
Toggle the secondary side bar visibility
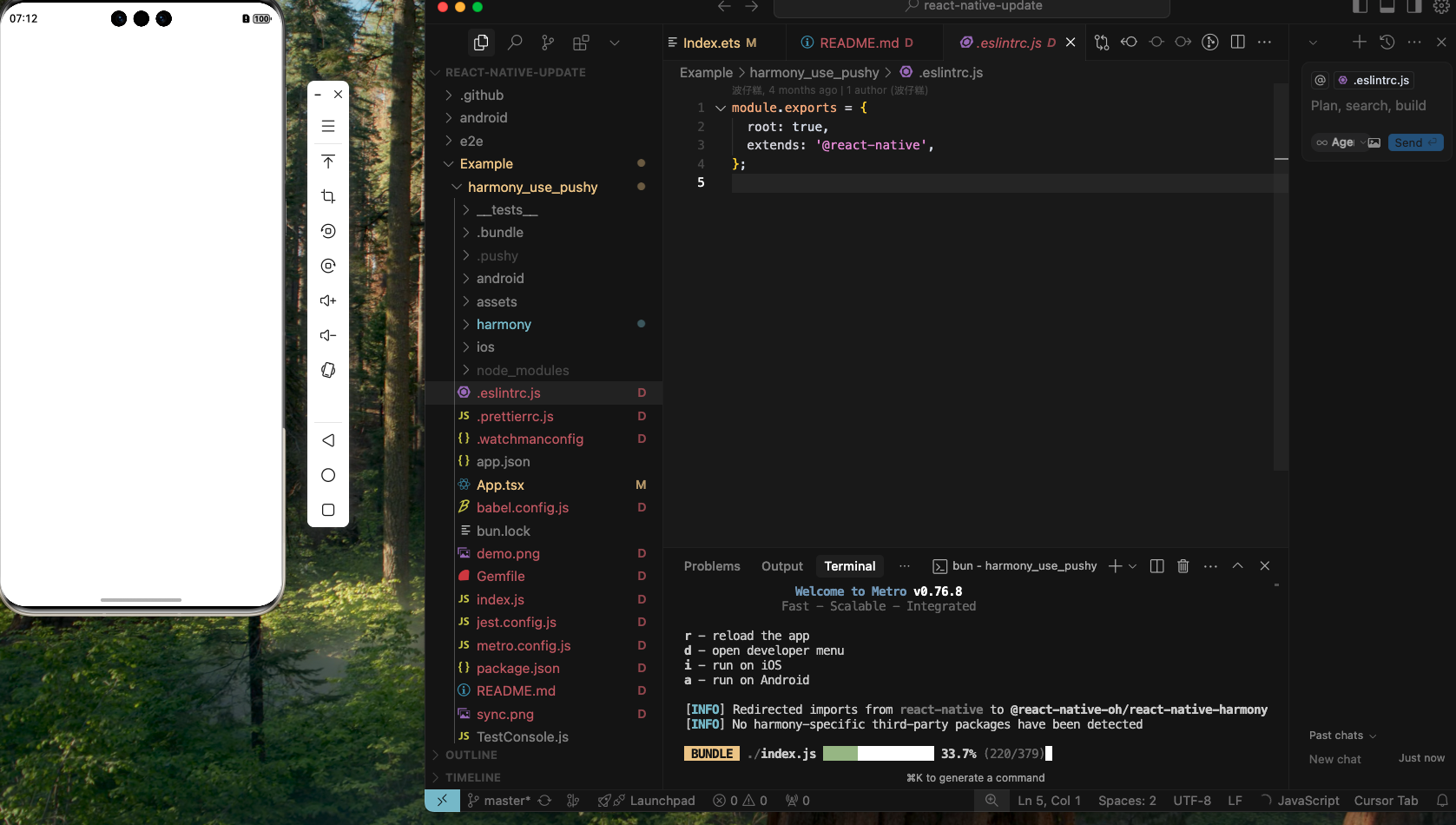point(1413,7)
